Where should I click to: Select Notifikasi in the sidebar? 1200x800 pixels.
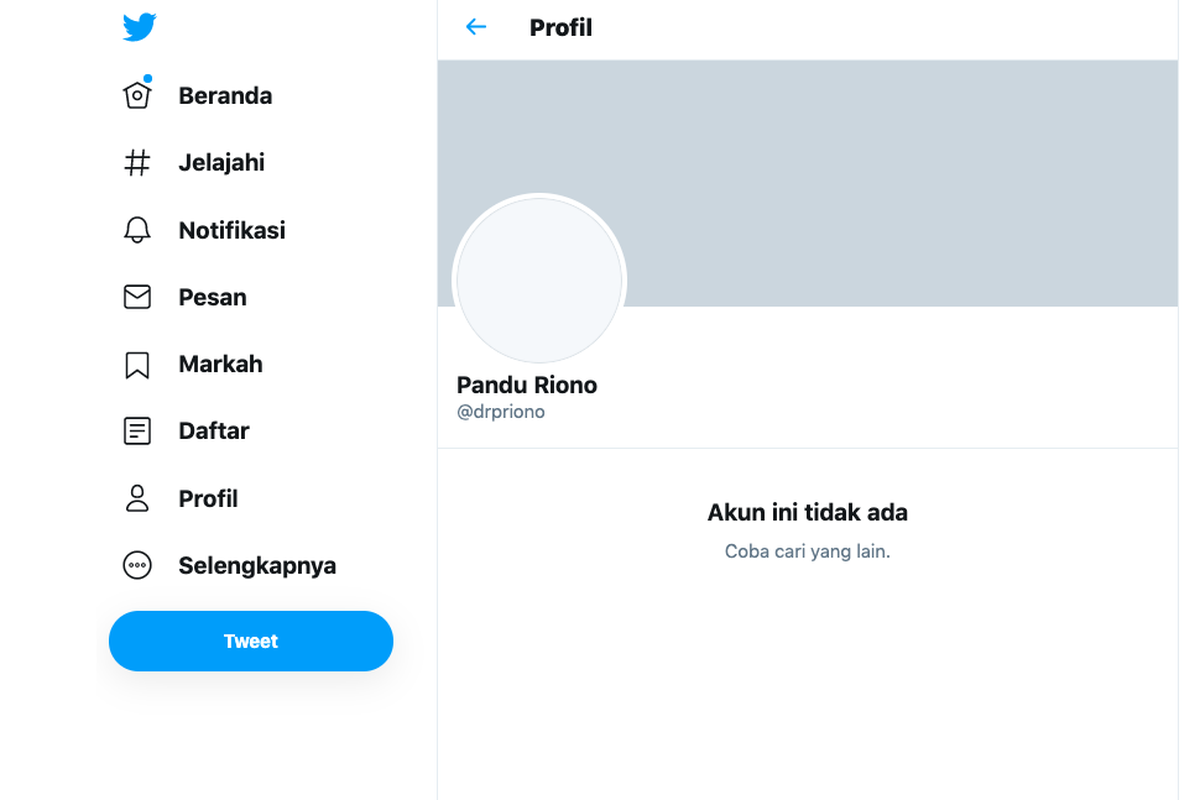click(x=232, y=230)
